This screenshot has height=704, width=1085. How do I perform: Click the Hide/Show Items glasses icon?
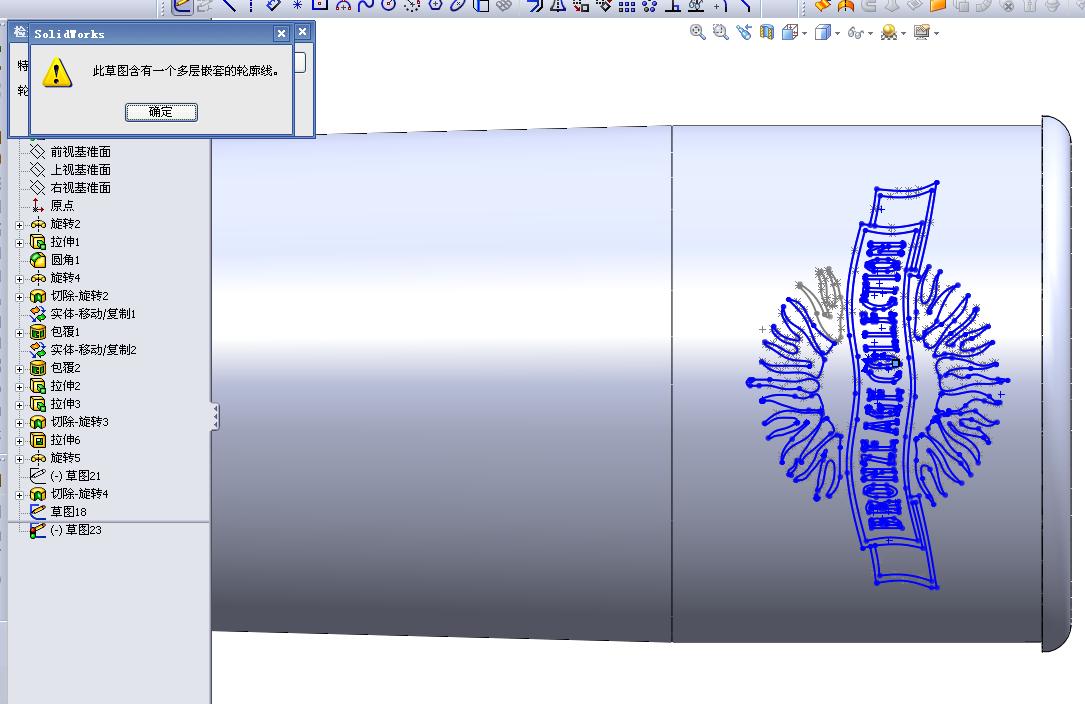click(x=855, y=33)
